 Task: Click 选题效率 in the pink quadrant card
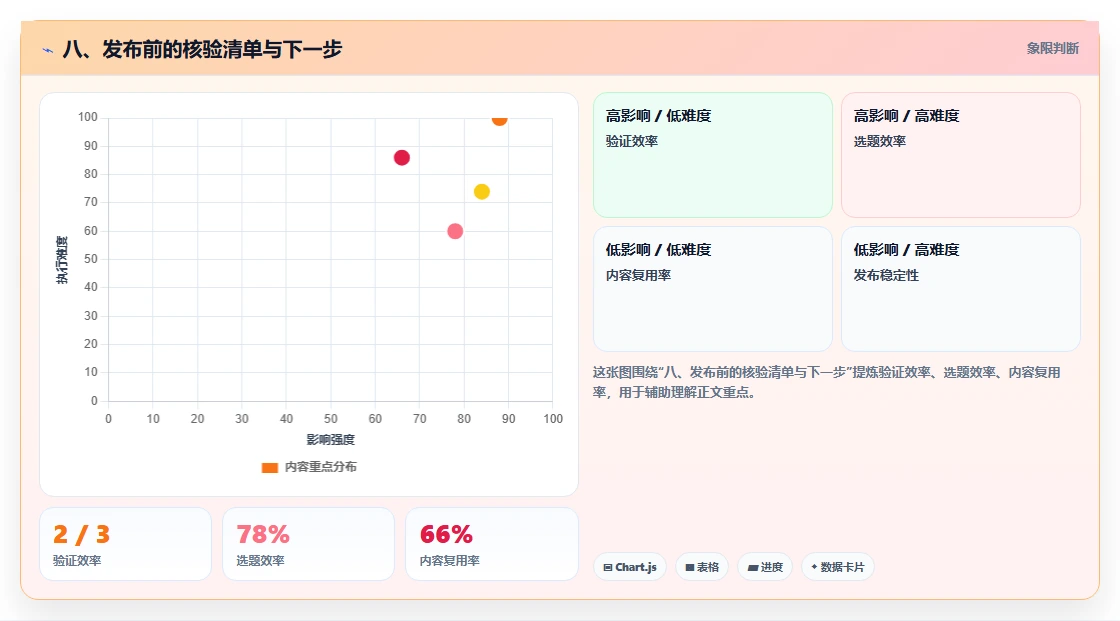(880, 141)
